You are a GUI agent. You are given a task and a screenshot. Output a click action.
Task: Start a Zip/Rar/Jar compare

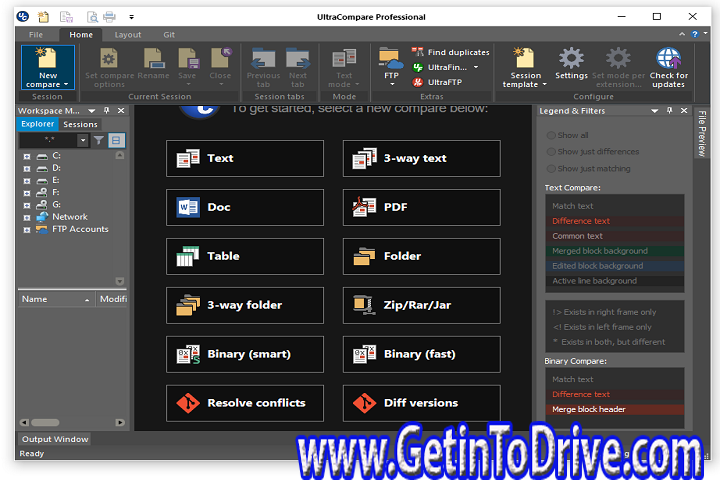click(x=422, y=305)
